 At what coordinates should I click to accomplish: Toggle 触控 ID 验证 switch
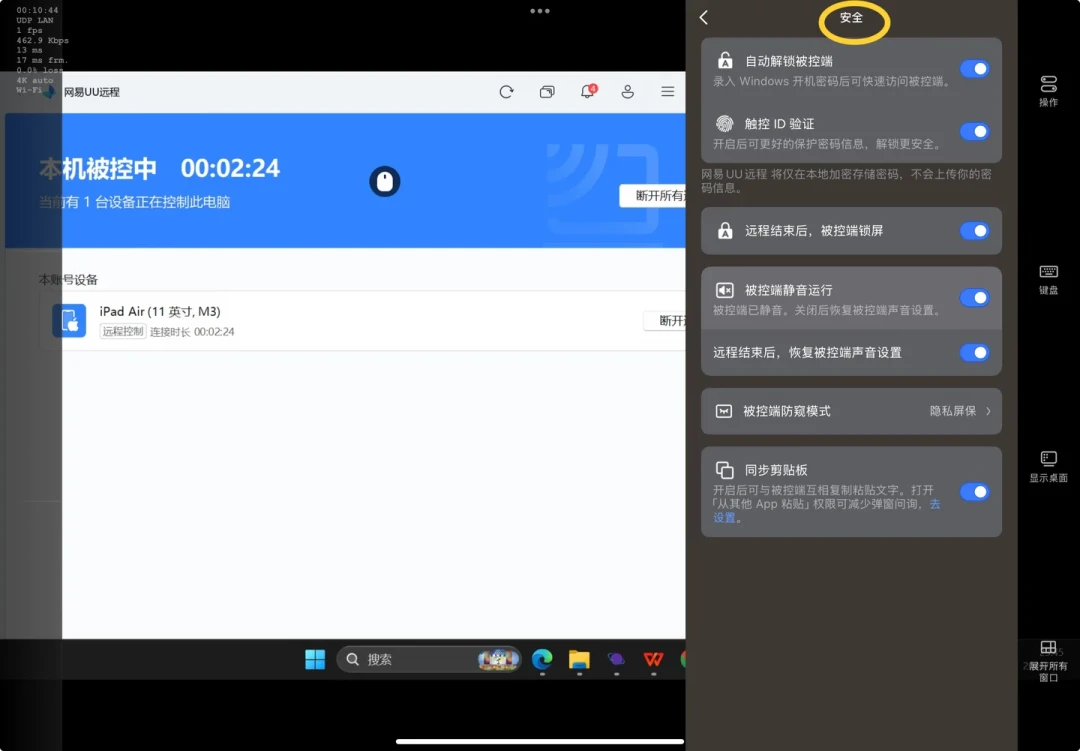click(x=975, y=132)
